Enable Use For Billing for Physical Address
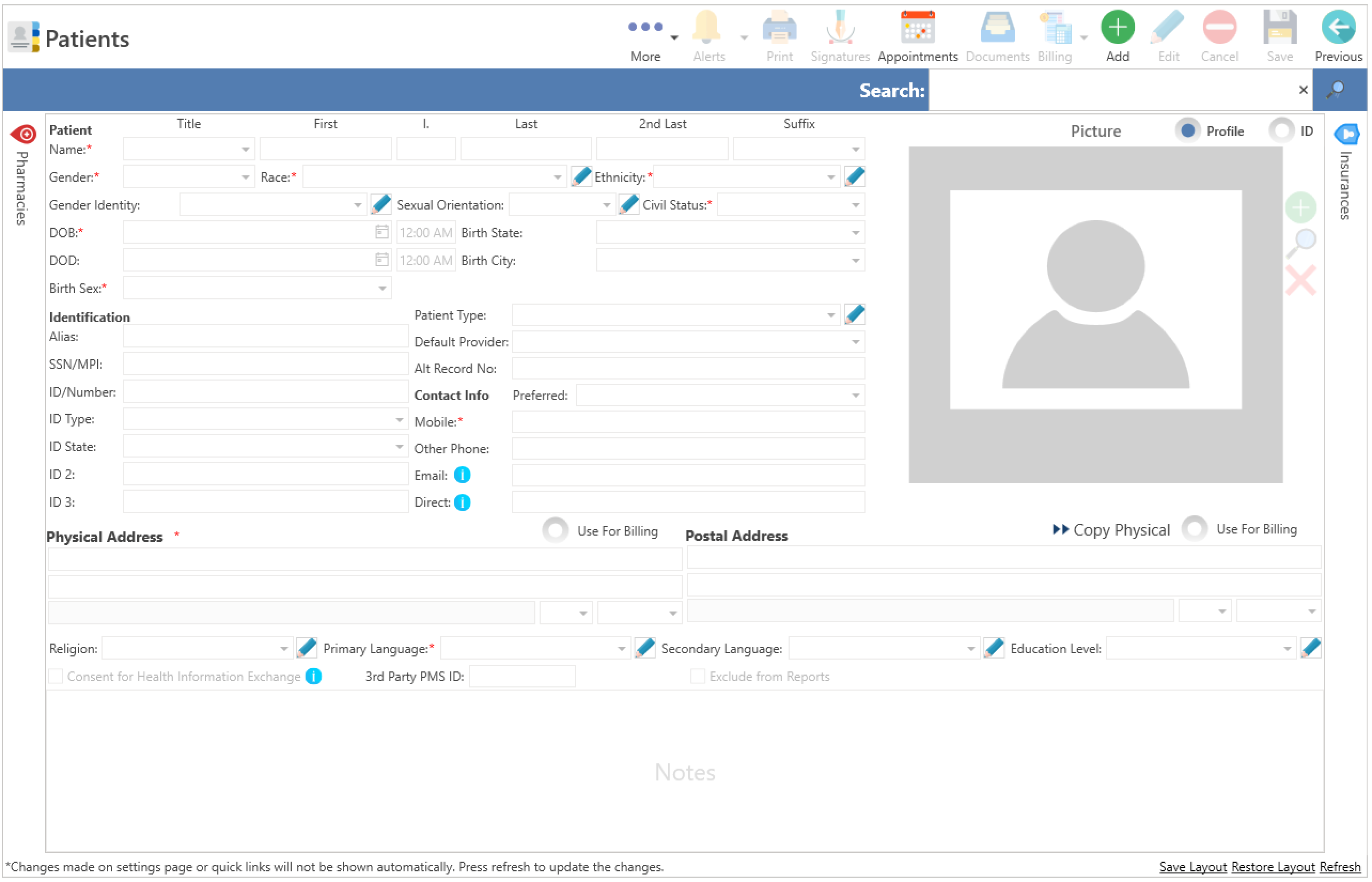 (x=556, y=531)
